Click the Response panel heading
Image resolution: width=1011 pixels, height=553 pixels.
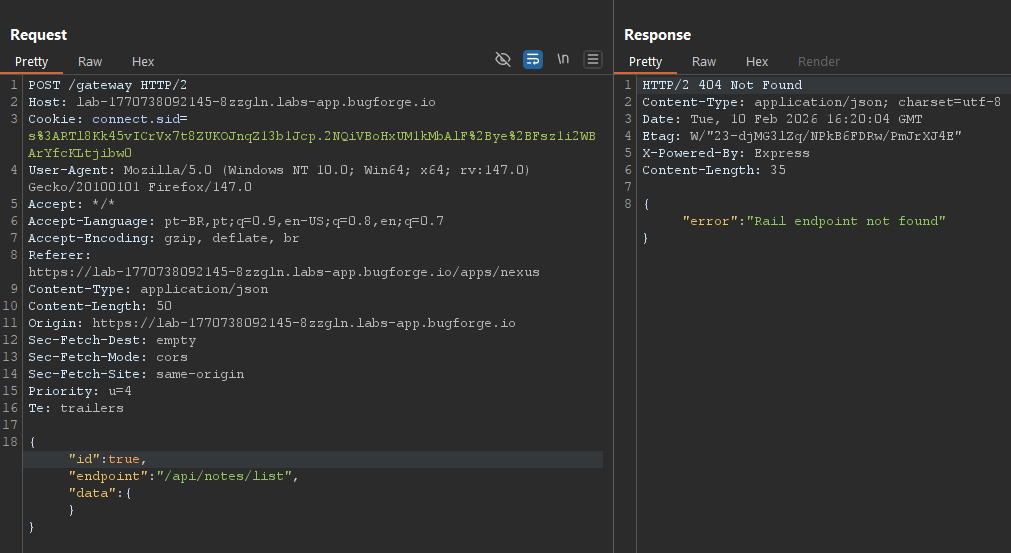point(658,35)
